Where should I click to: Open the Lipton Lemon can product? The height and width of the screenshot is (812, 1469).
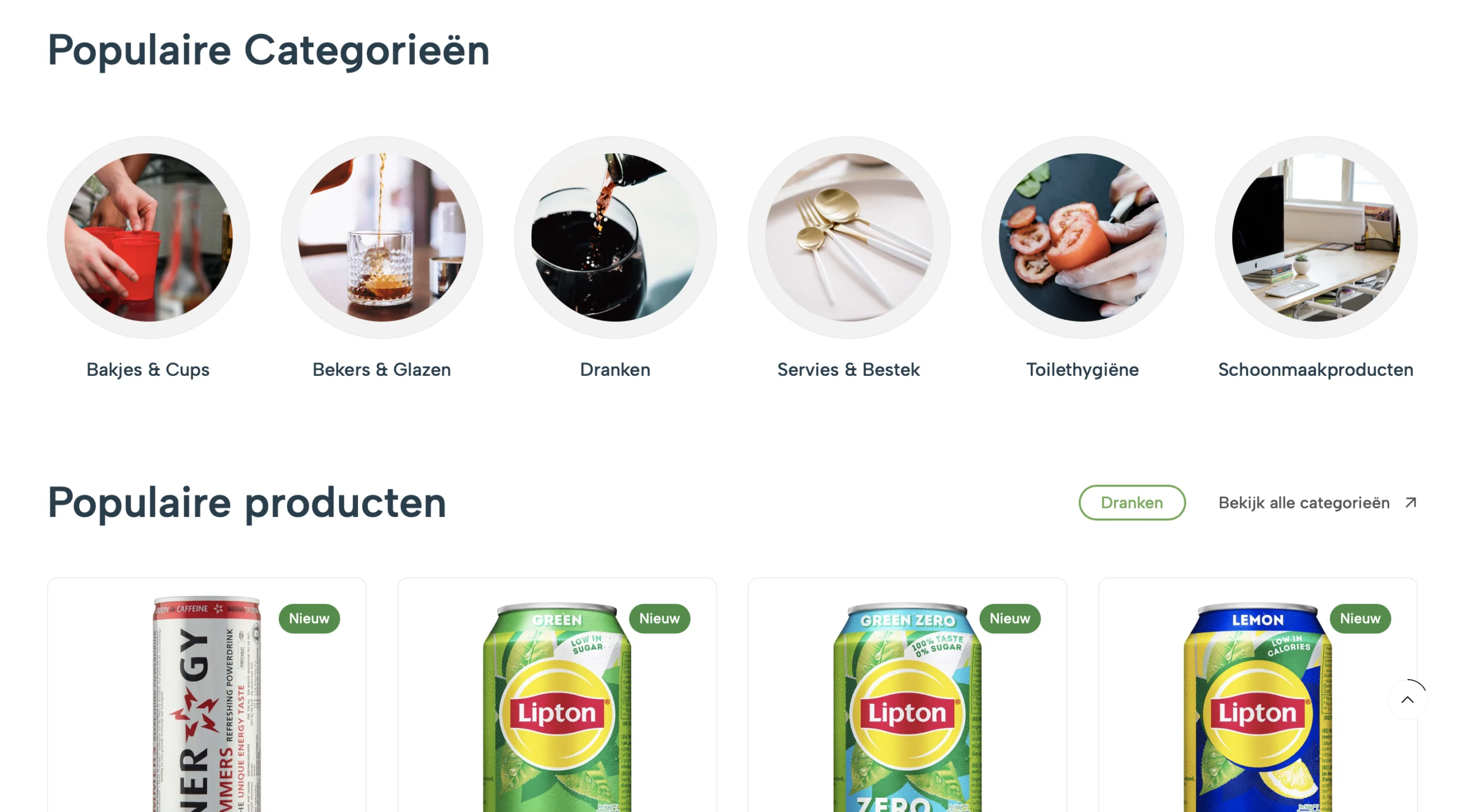point(1258,695)
